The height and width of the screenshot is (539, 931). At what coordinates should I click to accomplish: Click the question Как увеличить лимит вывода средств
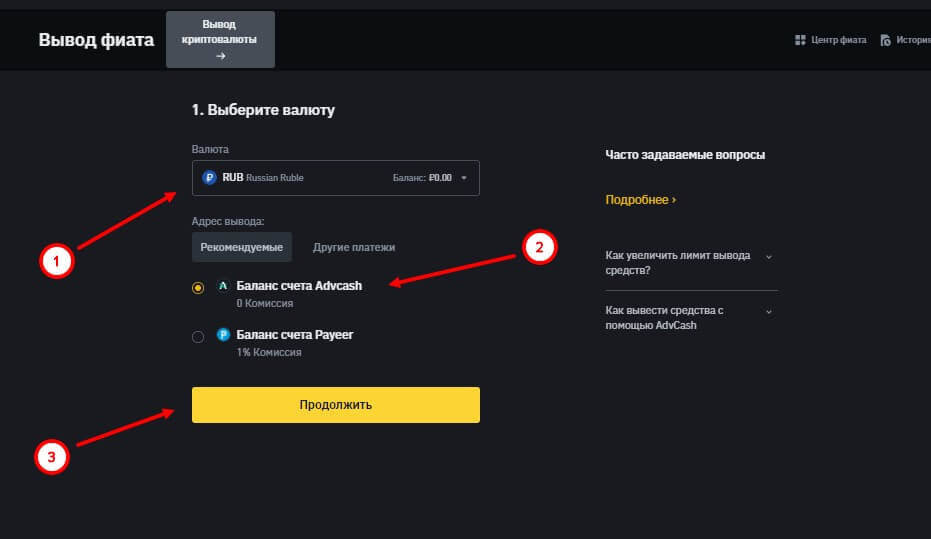click(x=679, y=263)
